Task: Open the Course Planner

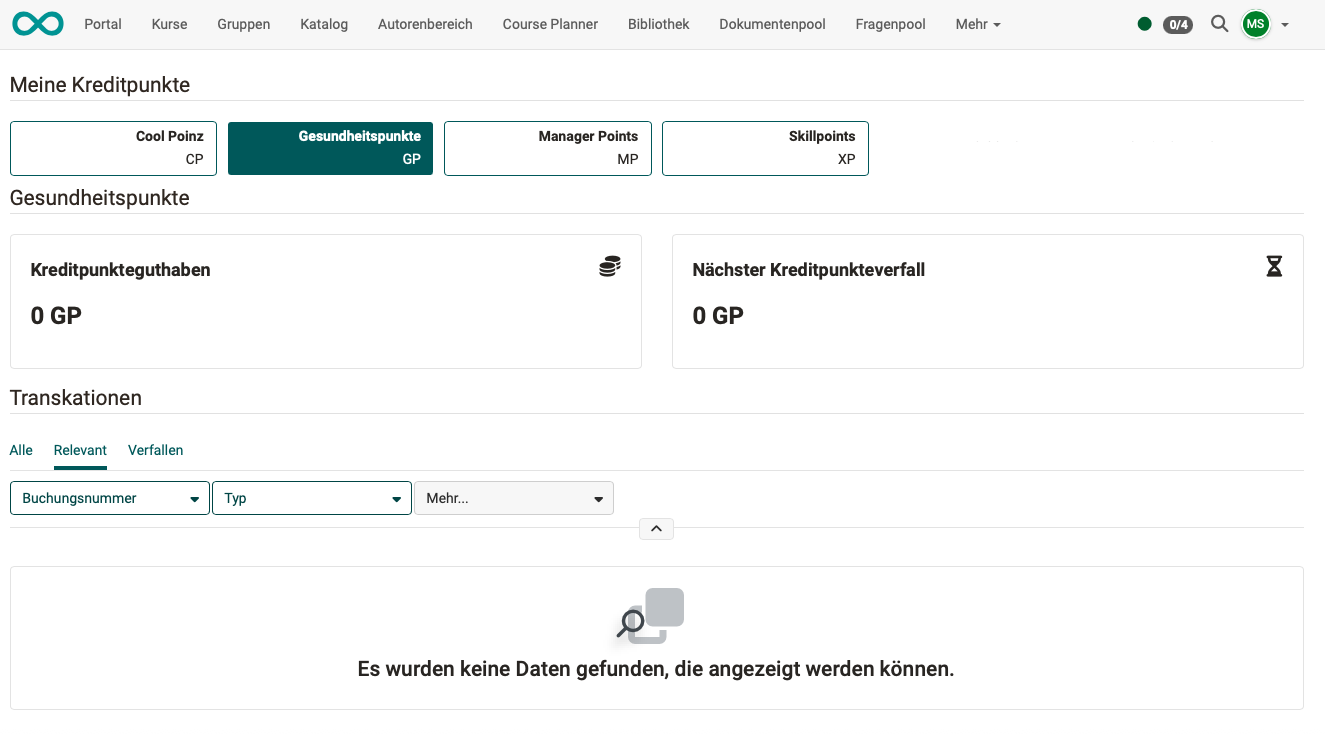Action: coord(550,23)
